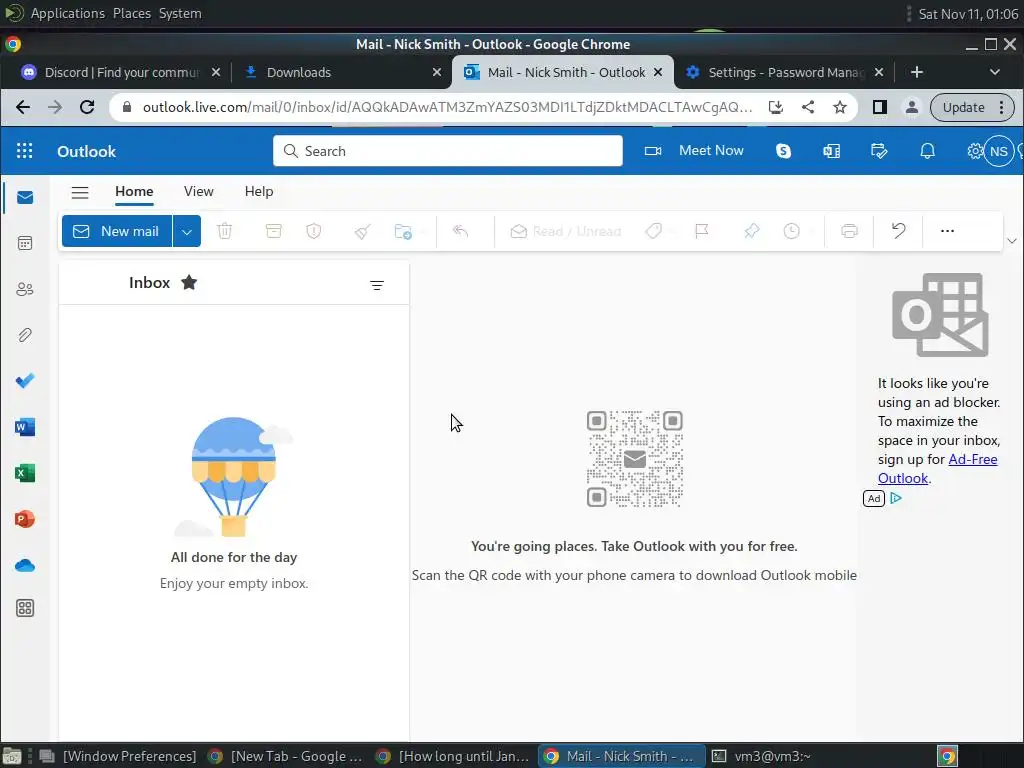Image resolution: width=1024 pixels, height=768 pixels.
Task: Open the ribbon more options ellipsis
Action: (947, 231)
